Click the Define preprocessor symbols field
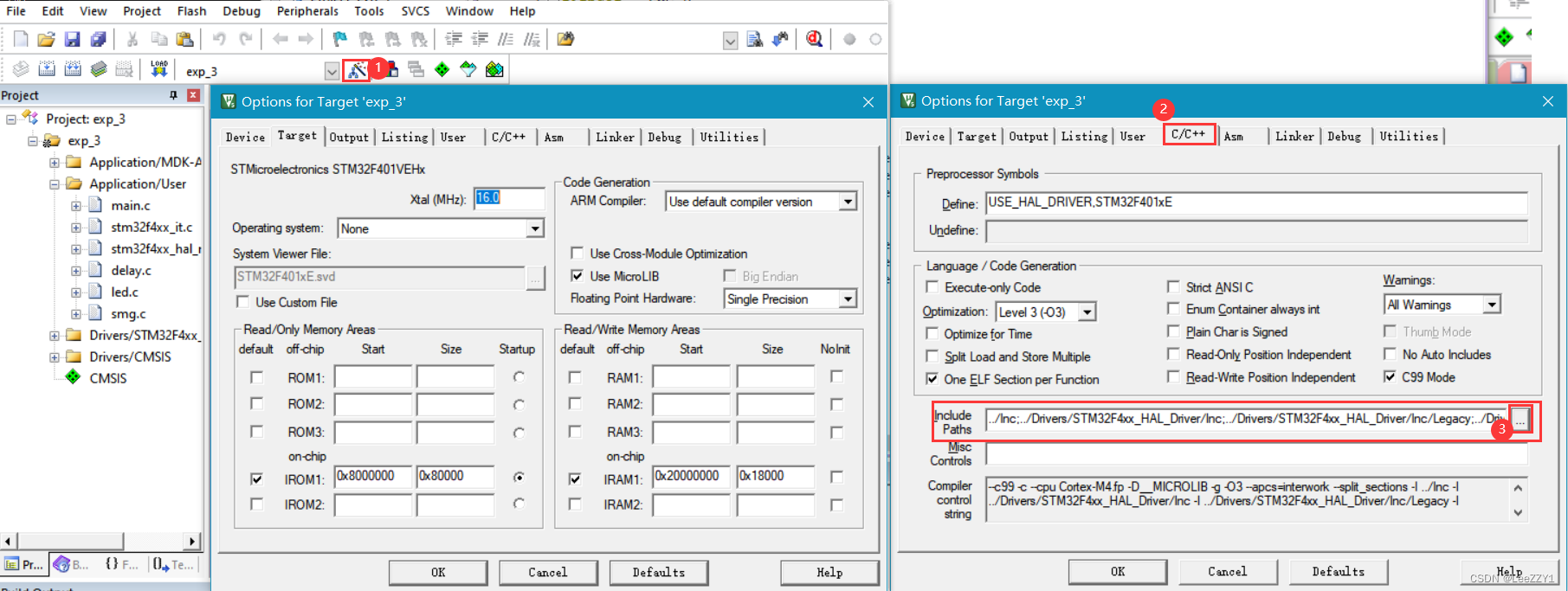 (x=1256, y=202)
